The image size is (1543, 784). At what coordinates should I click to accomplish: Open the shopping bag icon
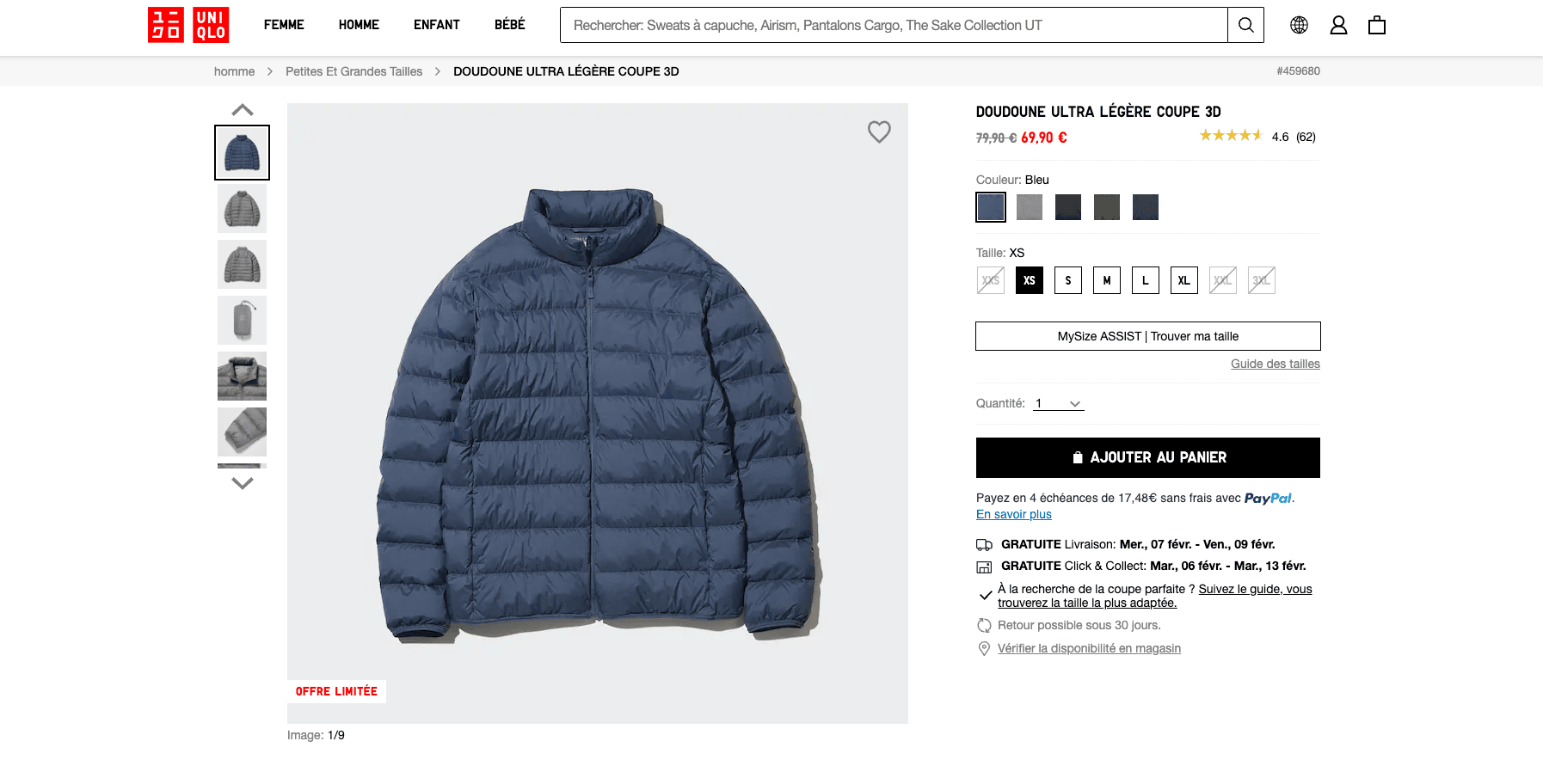coord(1377,25)
